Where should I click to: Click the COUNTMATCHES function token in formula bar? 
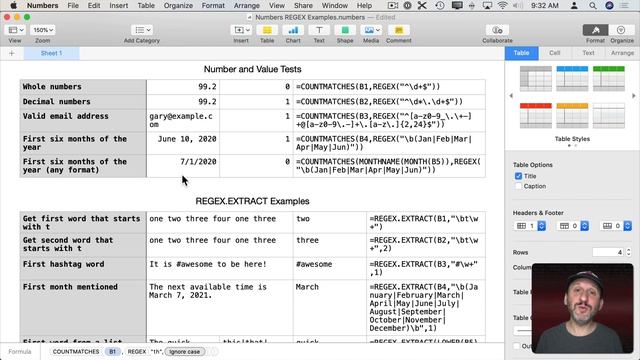click(76, 351)
